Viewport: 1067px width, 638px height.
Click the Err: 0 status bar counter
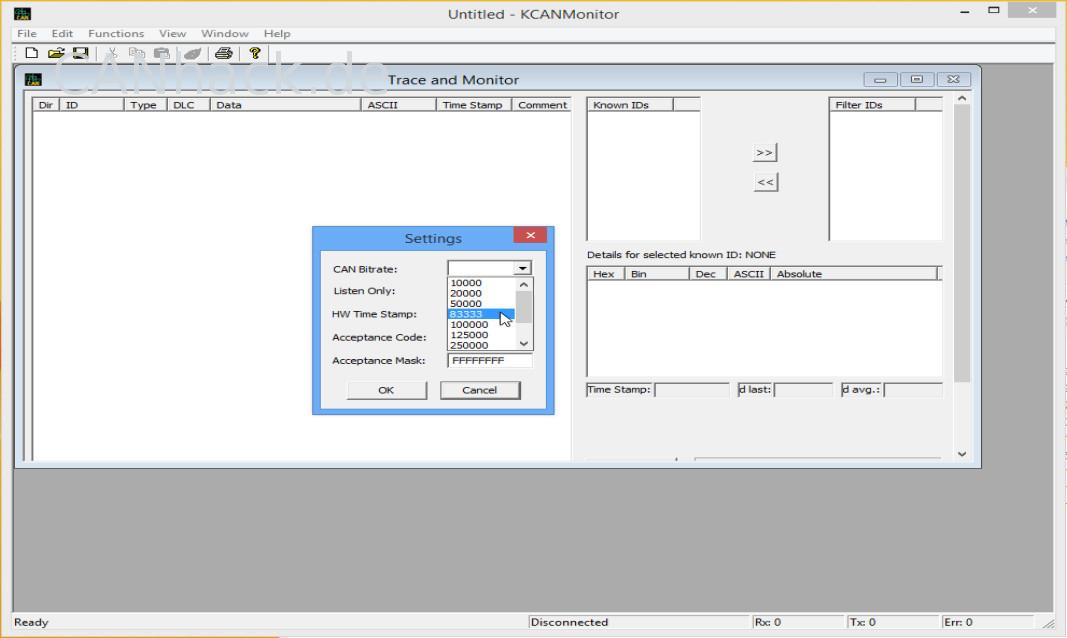pyautogui.click(x=987, y=622)
